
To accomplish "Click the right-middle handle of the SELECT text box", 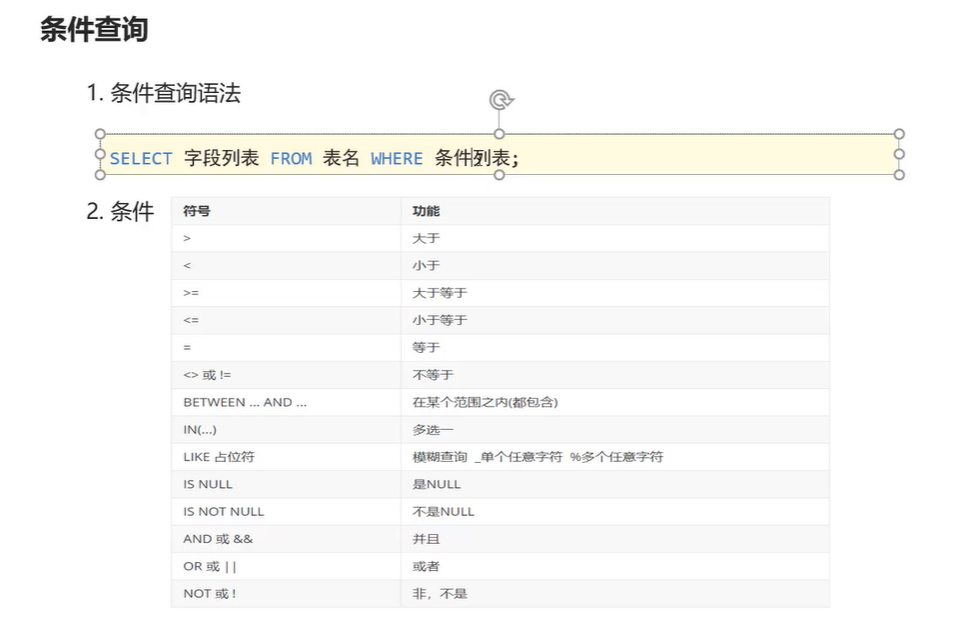I will (898, 154).
